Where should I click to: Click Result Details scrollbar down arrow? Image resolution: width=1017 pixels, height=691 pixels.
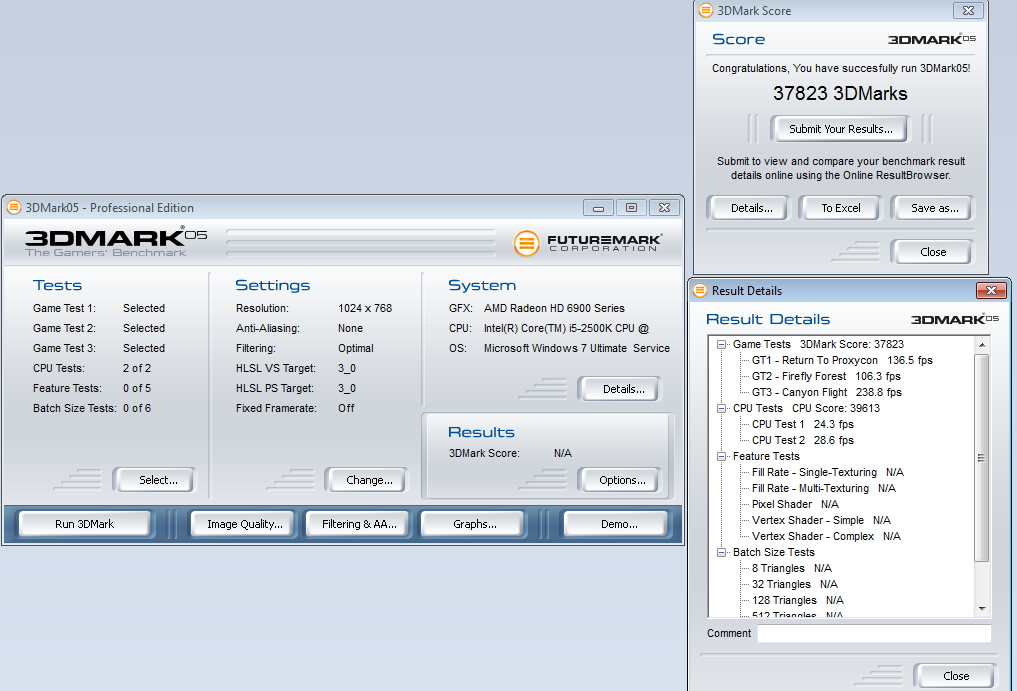point(982,609)
